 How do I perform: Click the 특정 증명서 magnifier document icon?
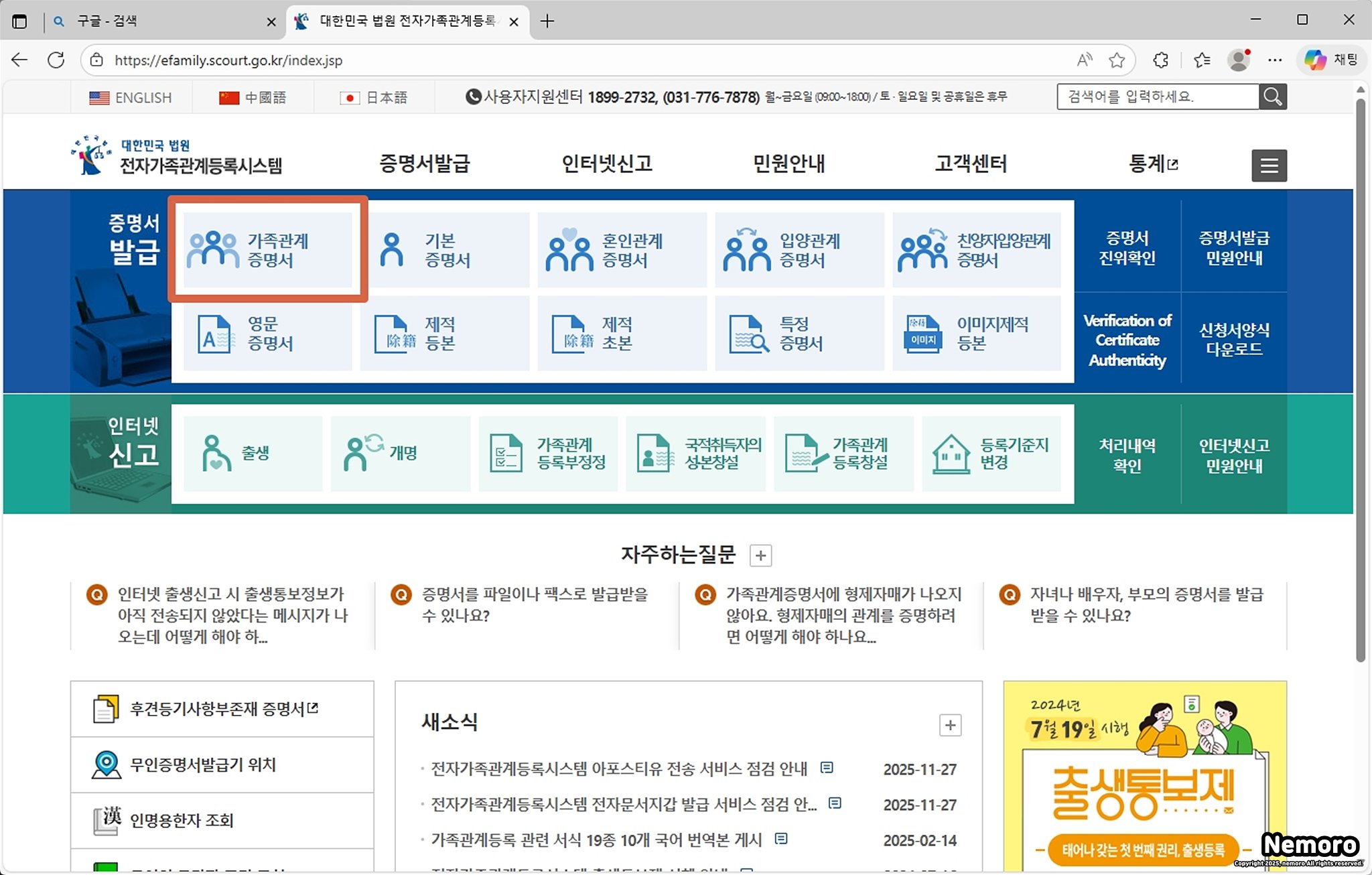[x=748, y=334]
